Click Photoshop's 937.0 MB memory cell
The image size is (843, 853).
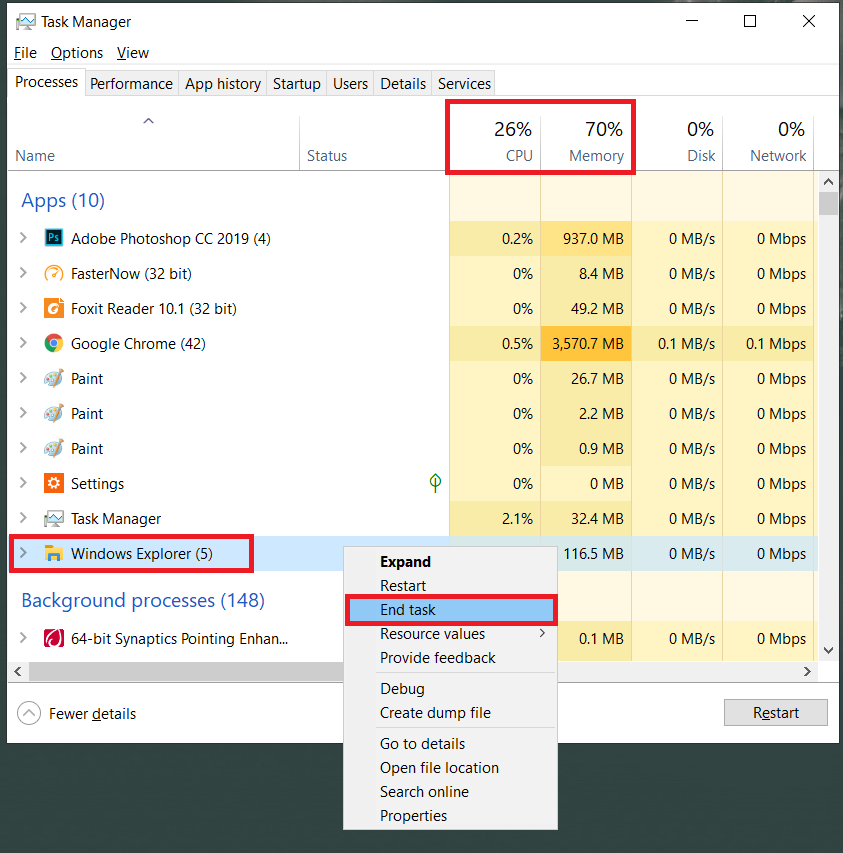pos(586,238)
